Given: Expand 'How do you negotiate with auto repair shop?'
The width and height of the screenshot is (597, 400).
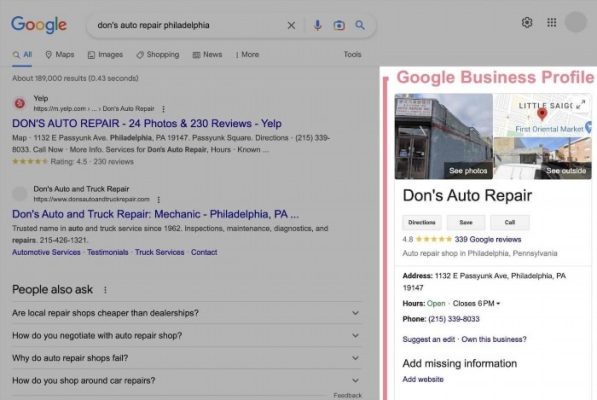Looking at the screenshot, I should pos(187,336).
